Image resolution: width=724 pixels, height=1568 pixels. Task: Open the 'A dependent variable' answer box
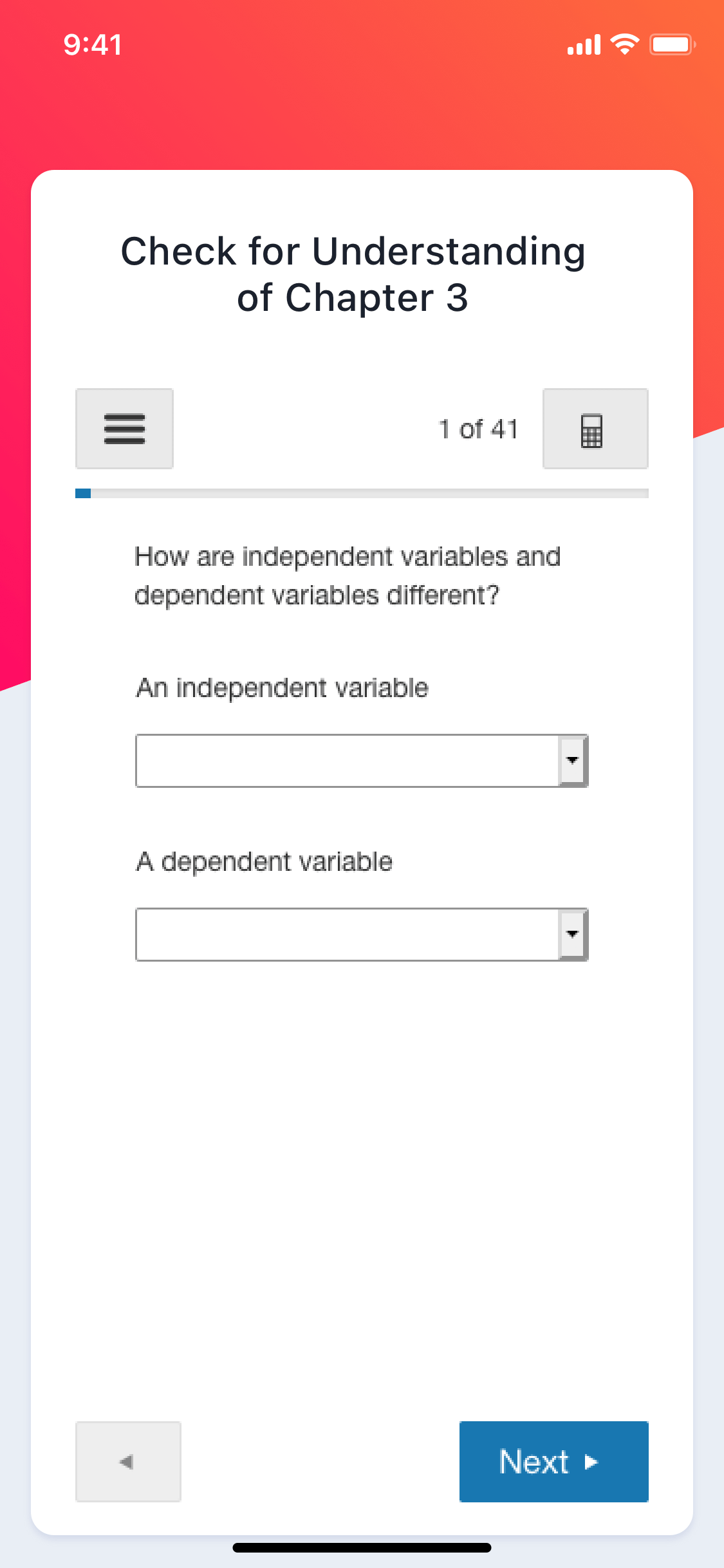point(362,934)
